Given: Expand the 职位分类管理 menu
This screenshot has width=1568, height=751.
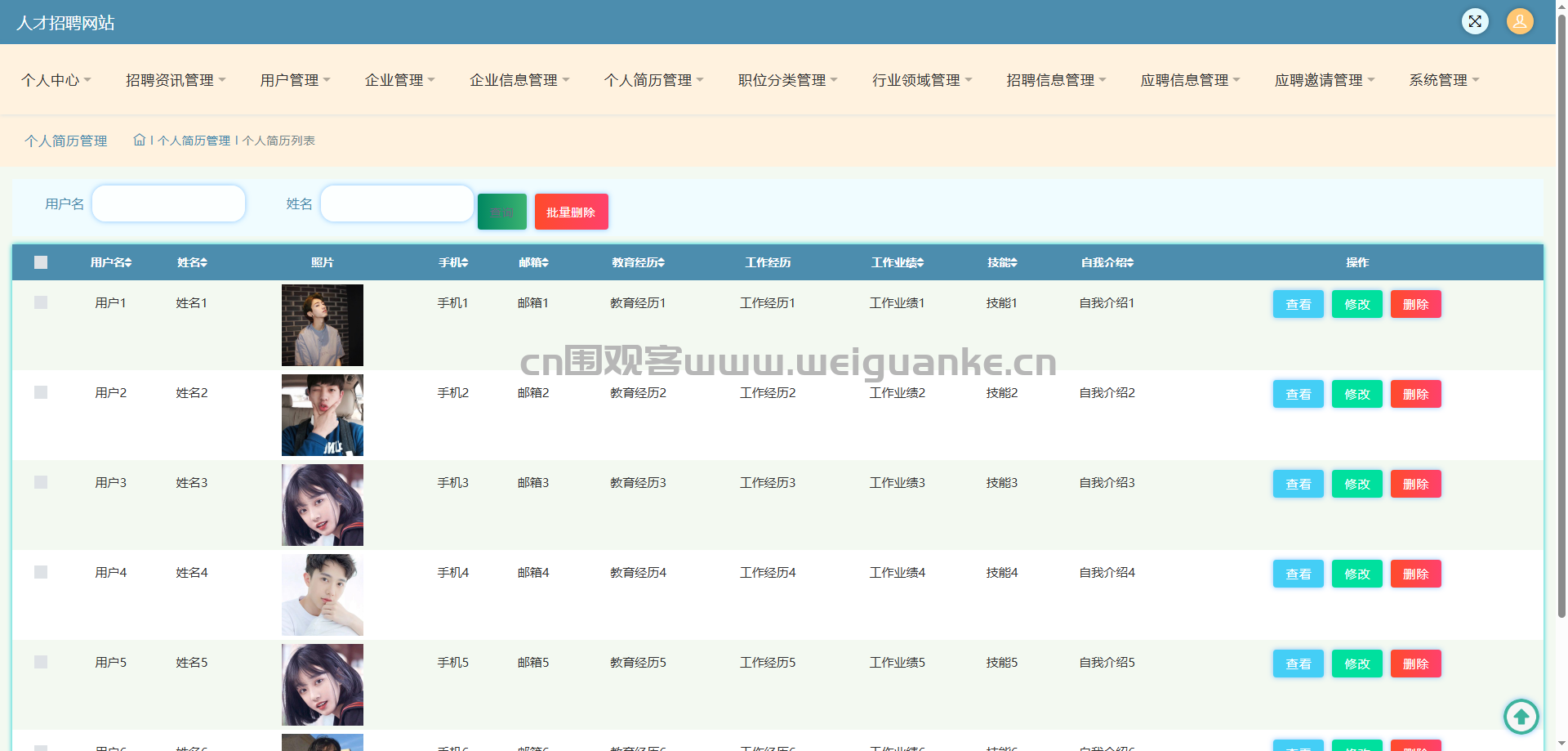Looking at the screenshot, I should (788, 80).
